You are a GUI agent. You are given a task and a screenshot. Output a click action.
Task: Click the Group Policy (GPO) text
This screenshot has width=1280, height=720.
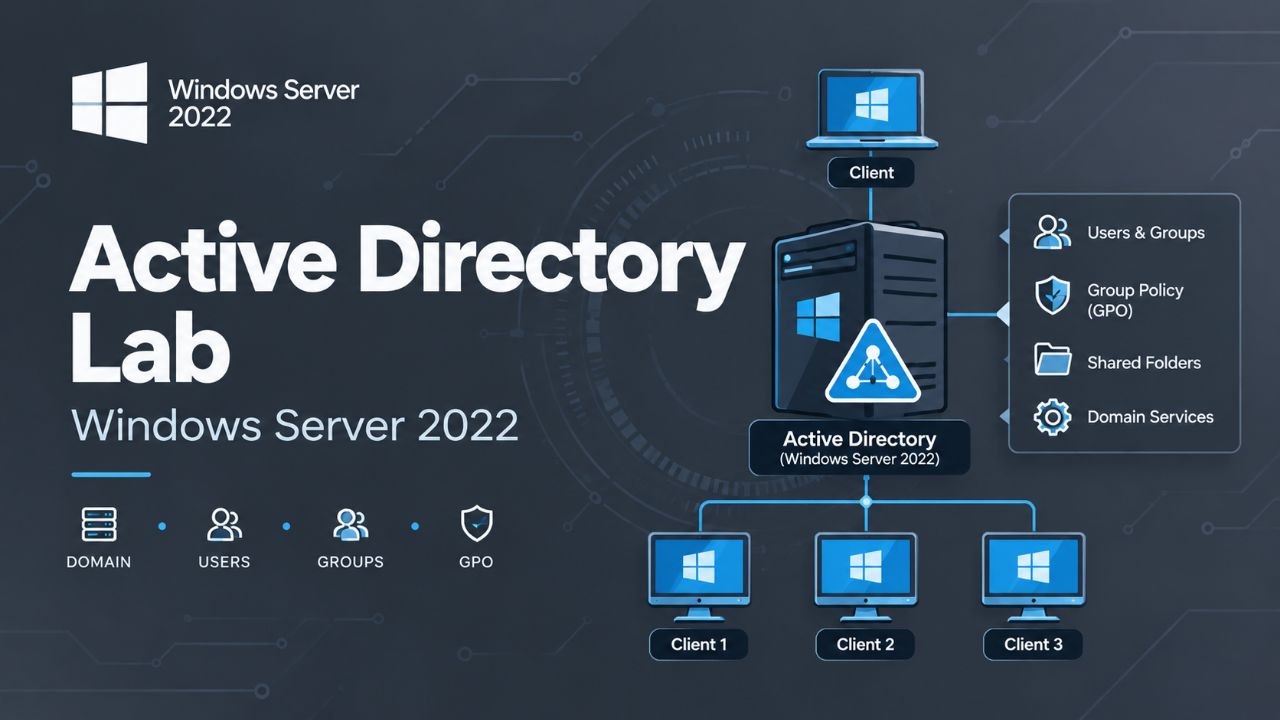coord(1135,300)
